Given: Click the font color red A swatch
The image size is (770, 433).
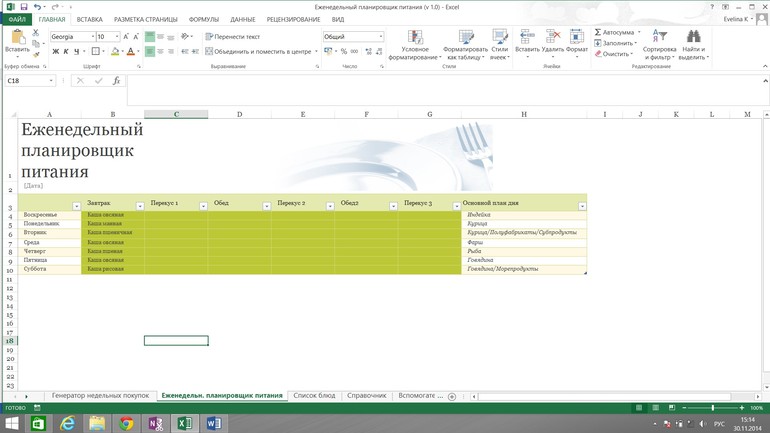Looking at the screenshot, I should coord(130,52).
